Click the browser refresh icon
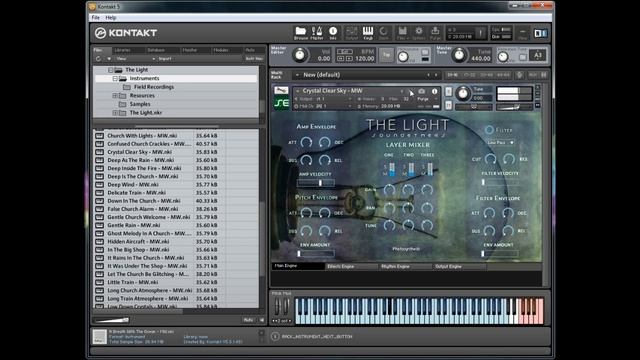 click(x=98, y=59)
